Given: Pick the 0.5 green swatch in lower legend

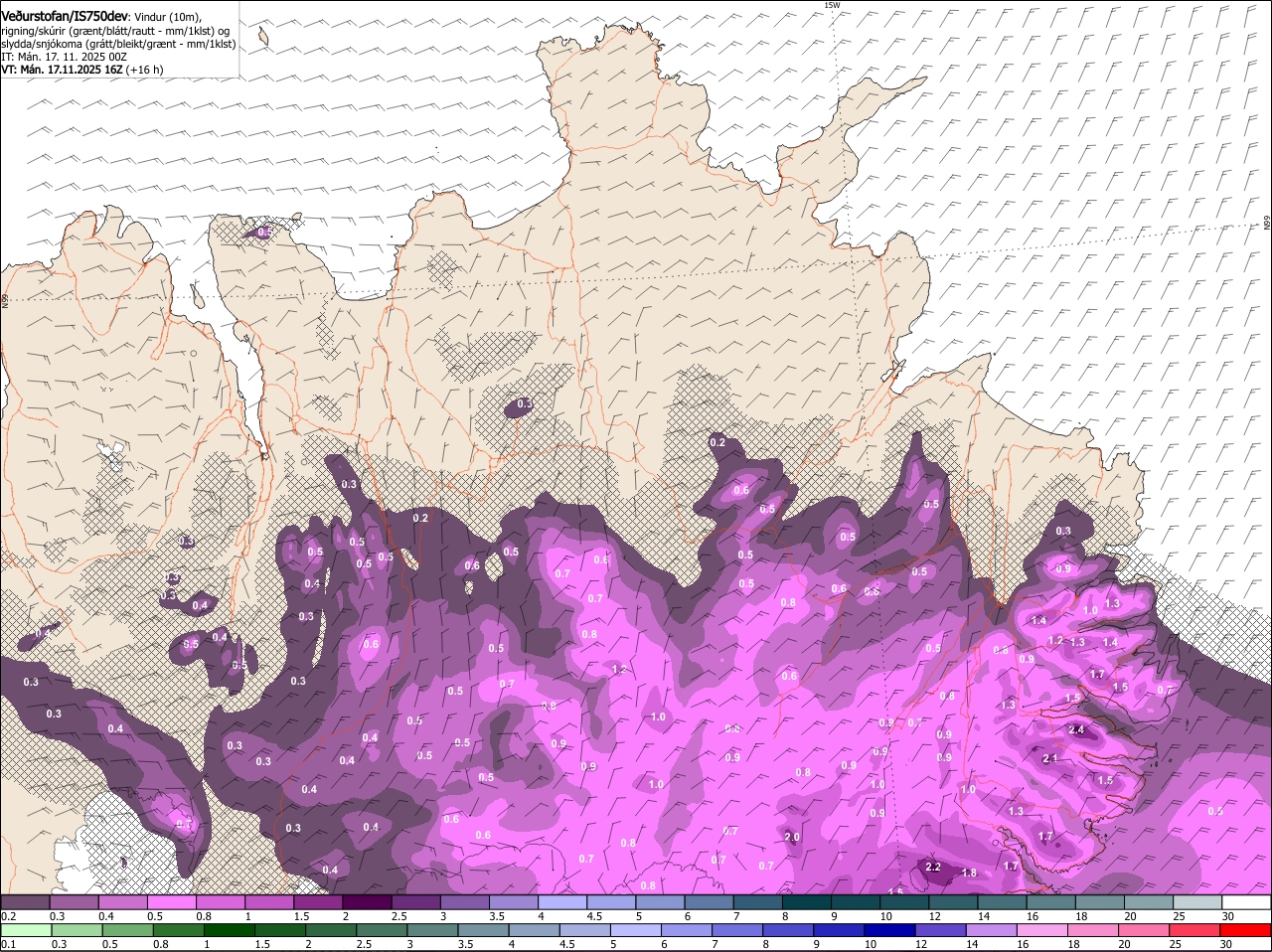Looking at the screenshot, I should (127, 930).
